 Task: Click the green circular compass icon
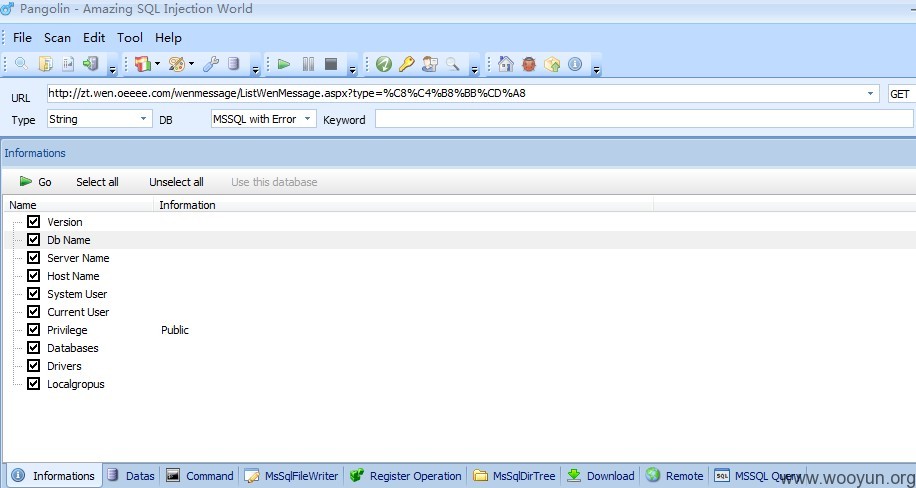384,64
